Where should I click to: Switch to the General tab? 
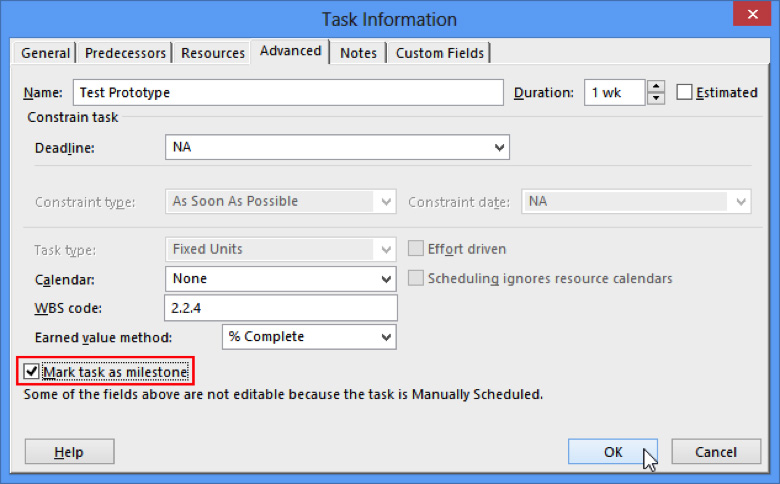[46, 53]
